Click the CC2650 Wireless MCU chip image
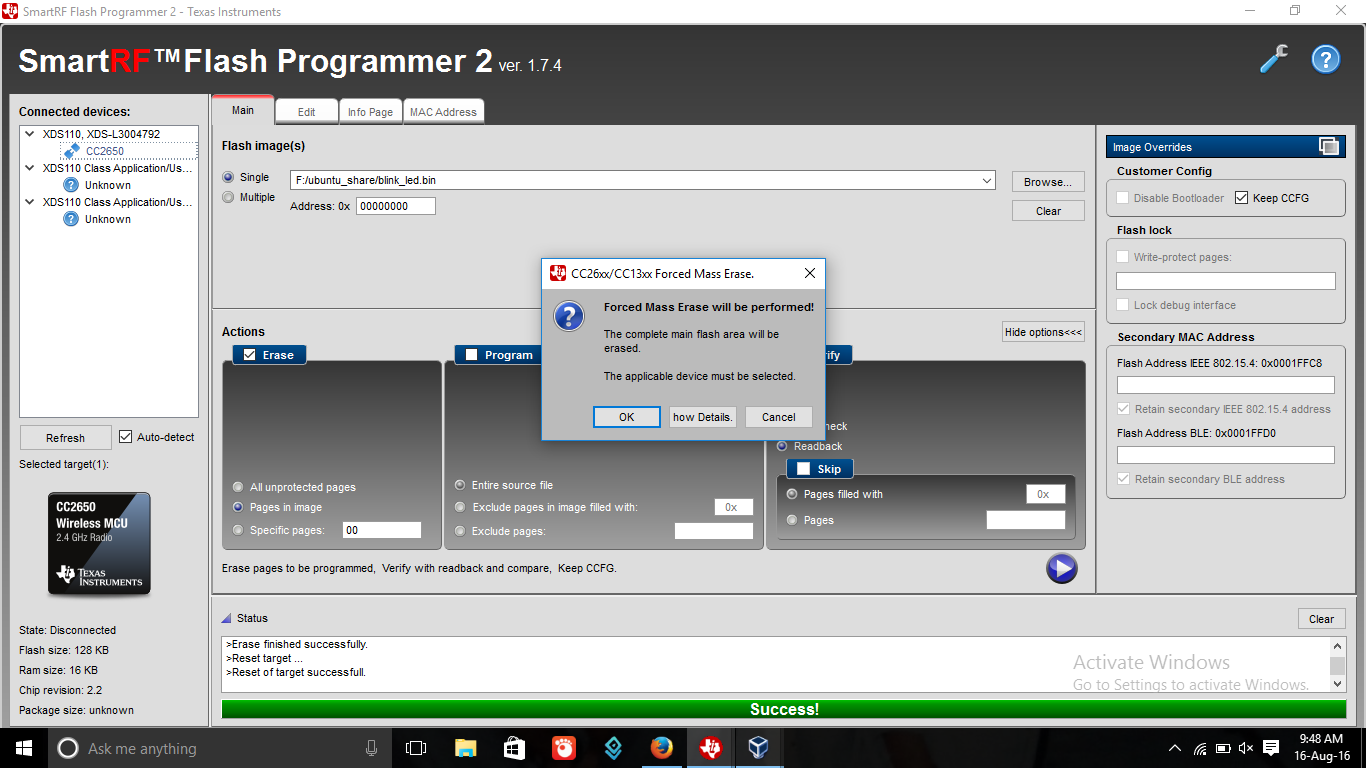This screenshot has width=1366, height=768. coord(100,543)
